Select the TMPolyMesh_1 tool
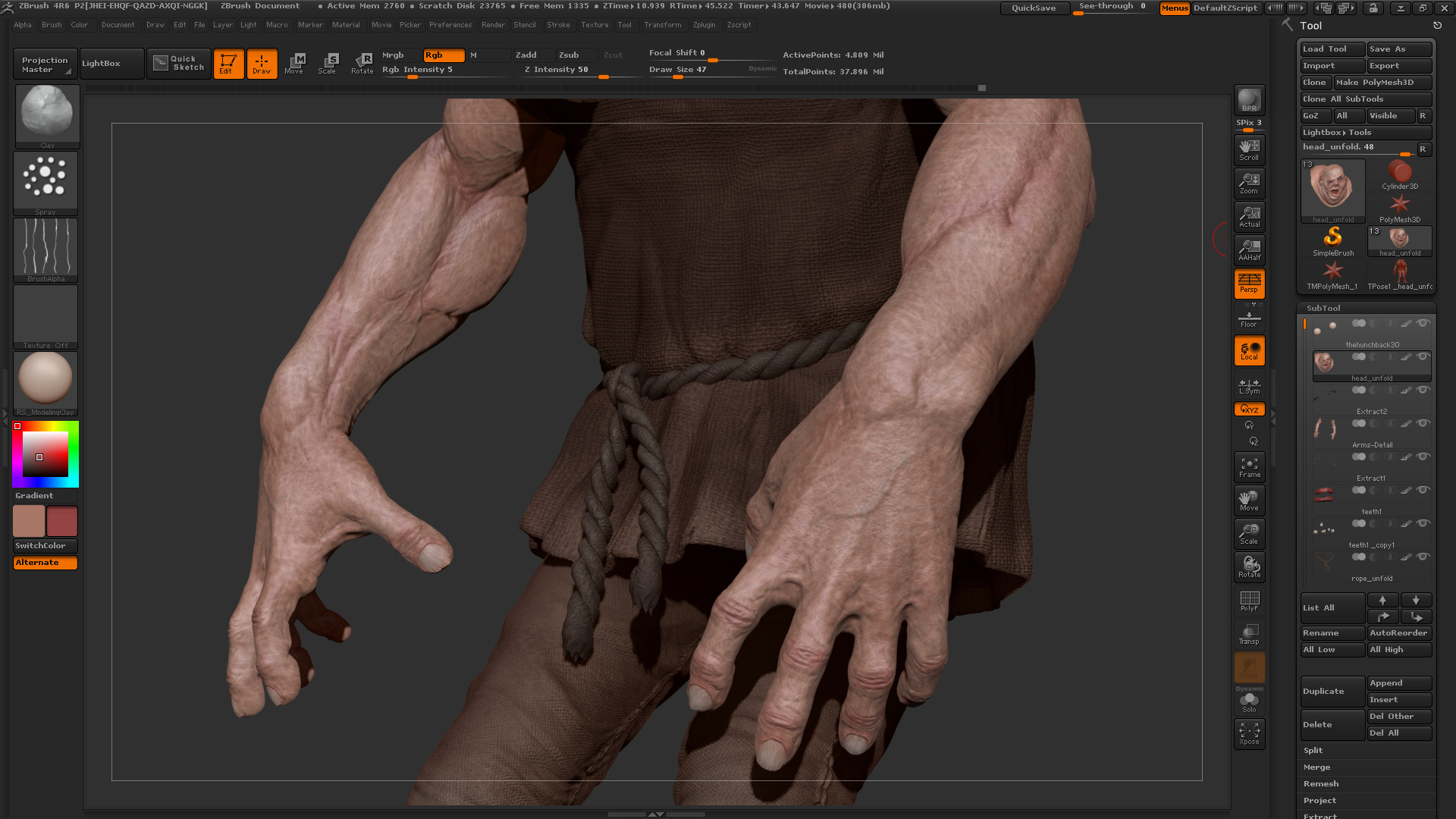This screenshot has width=1456, height=819. point(1332,275)
